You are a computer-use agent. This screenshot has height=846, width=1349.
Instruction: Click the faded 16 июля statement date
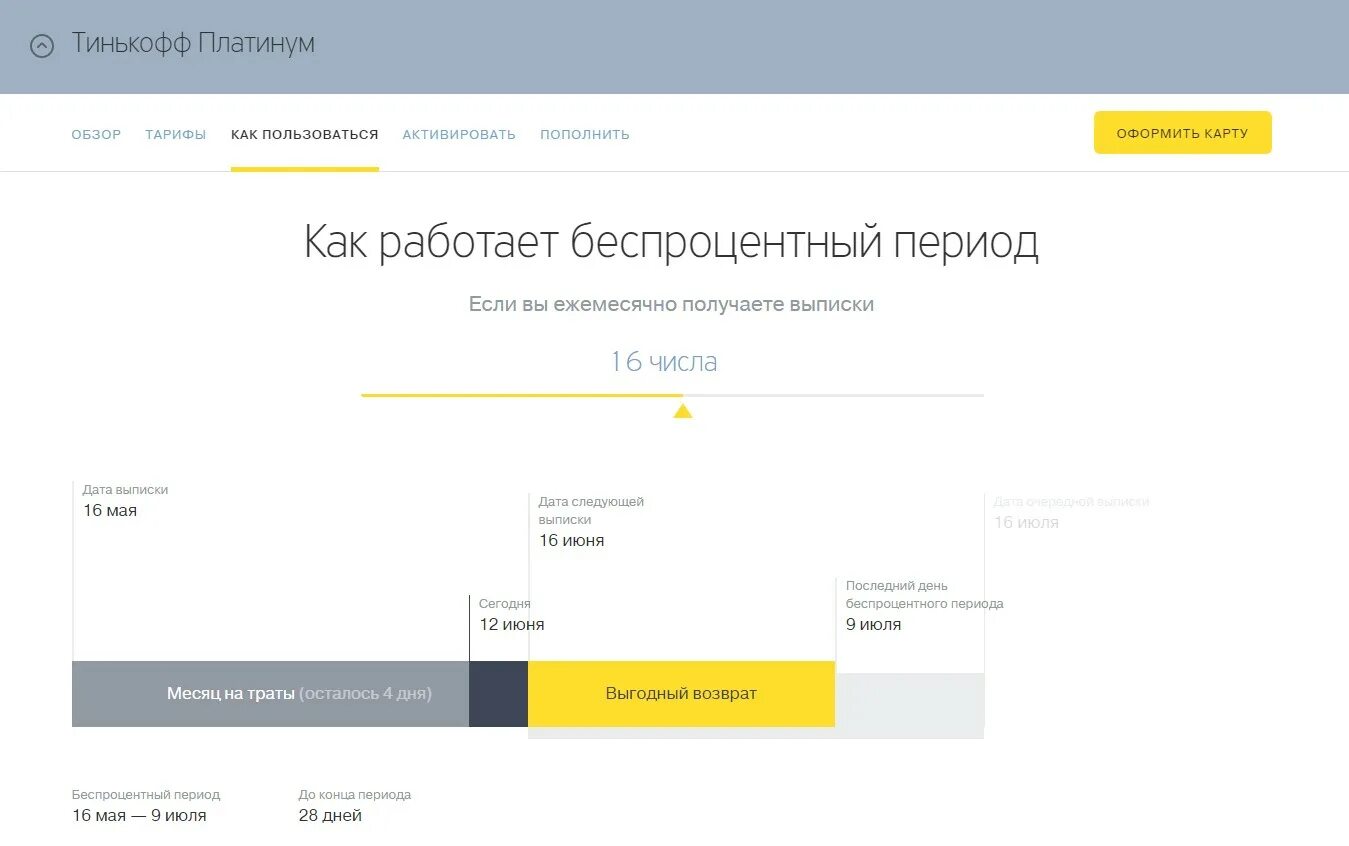click(1026, 523)
